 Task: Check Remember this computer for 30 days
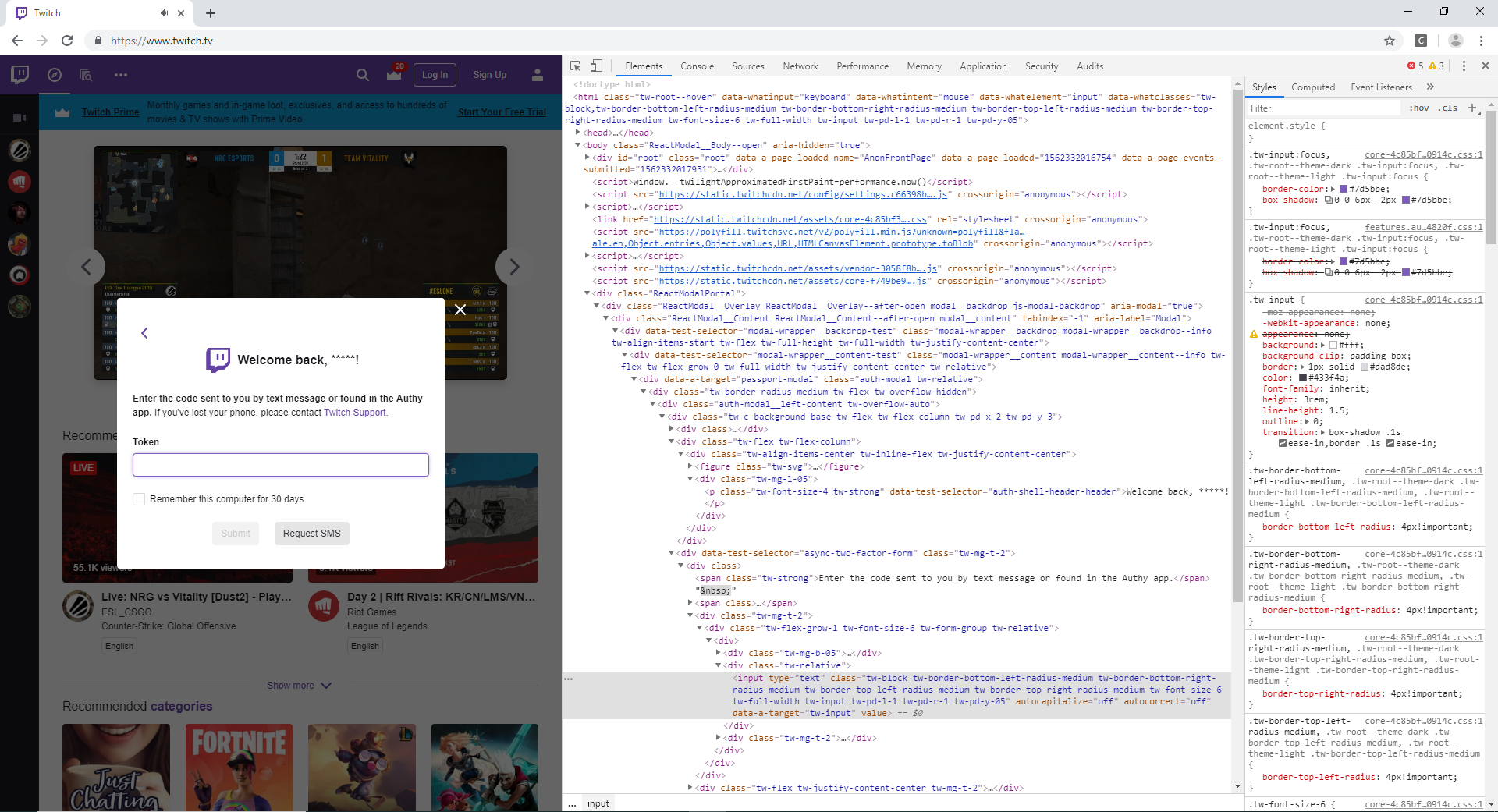(139, 499)
